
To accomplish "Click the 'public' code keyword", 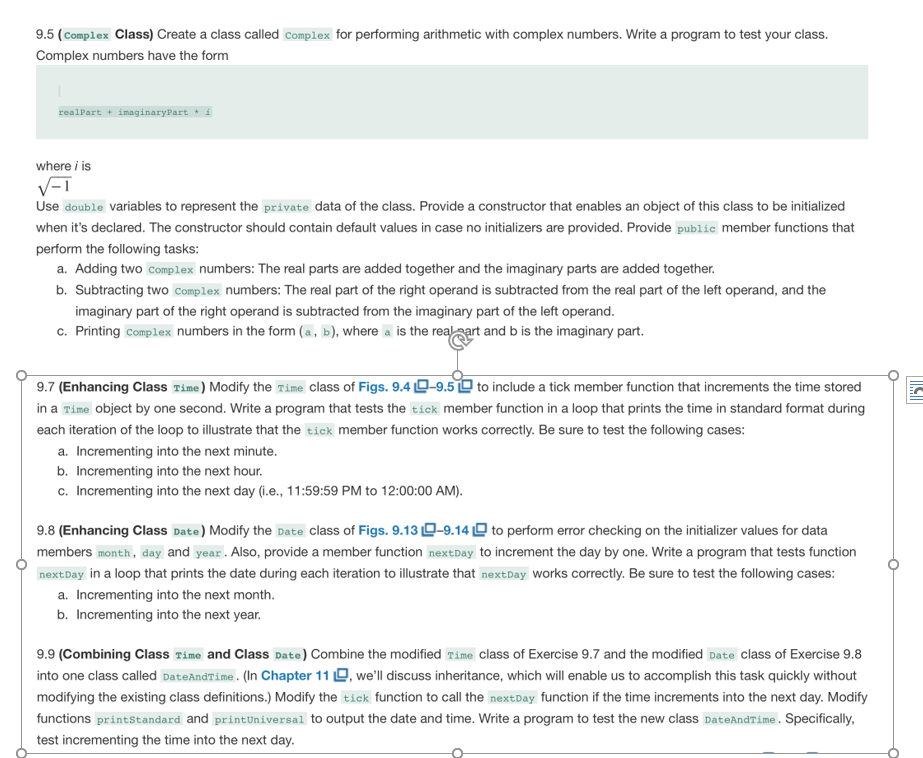I will coord(696,228).
